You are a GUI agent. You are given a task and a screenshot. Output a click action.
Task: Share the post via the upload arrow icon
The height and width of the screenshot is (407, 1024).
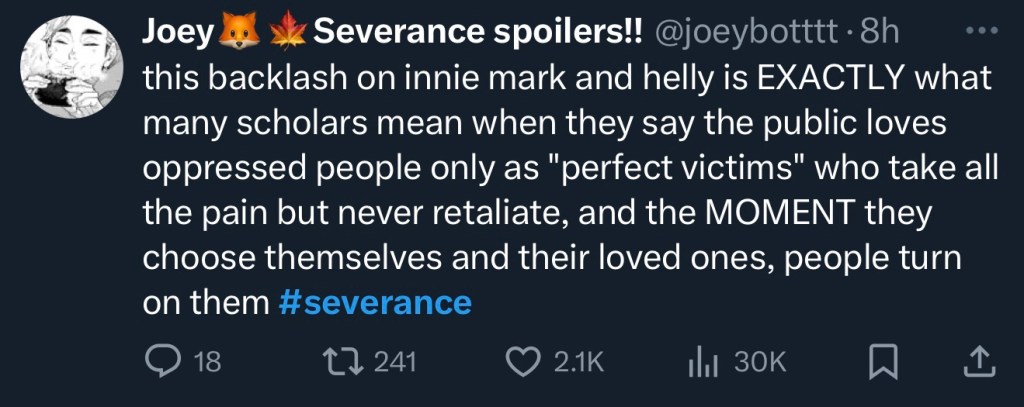[x=976, y=361]
